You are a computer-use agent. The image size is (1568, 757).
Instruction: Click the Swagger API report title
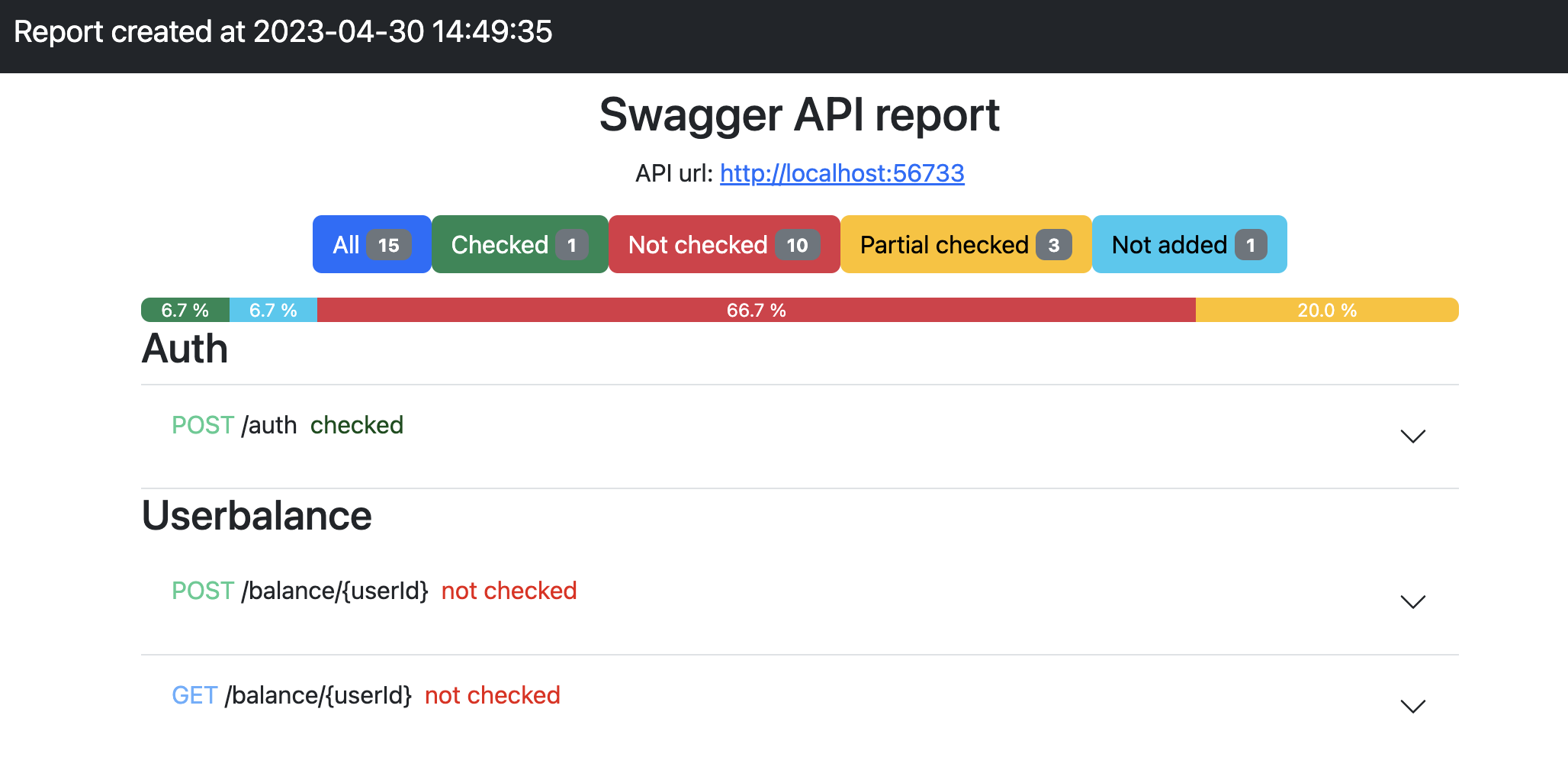799,115
